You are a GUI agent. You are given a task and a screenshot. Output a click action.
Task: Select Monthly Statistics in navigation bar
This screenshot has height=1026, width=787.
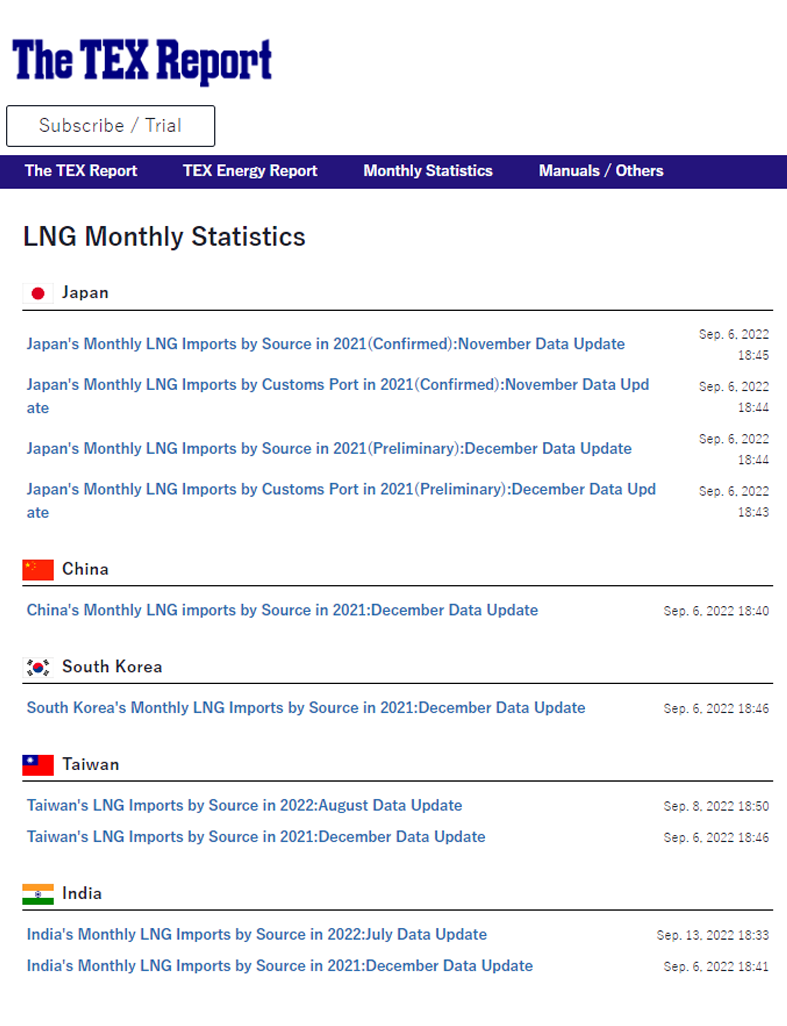pos(428,171)
